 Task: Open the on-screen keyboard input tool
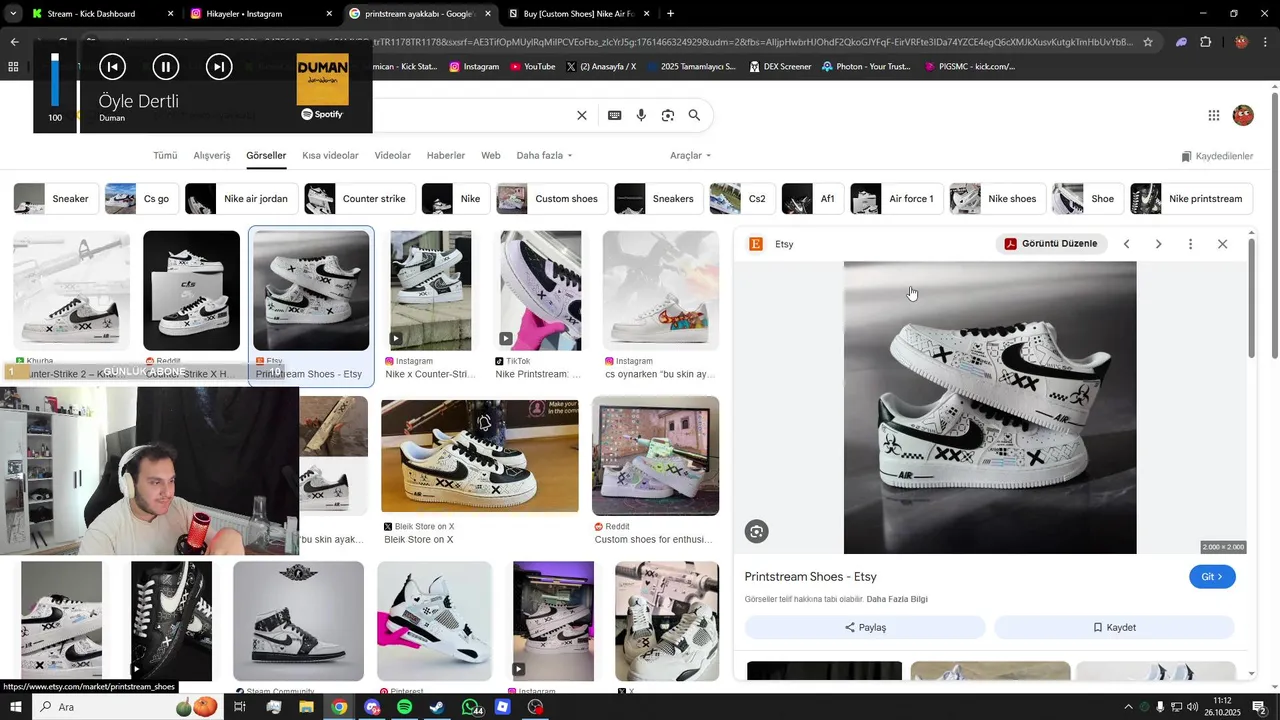coord(615,115)
